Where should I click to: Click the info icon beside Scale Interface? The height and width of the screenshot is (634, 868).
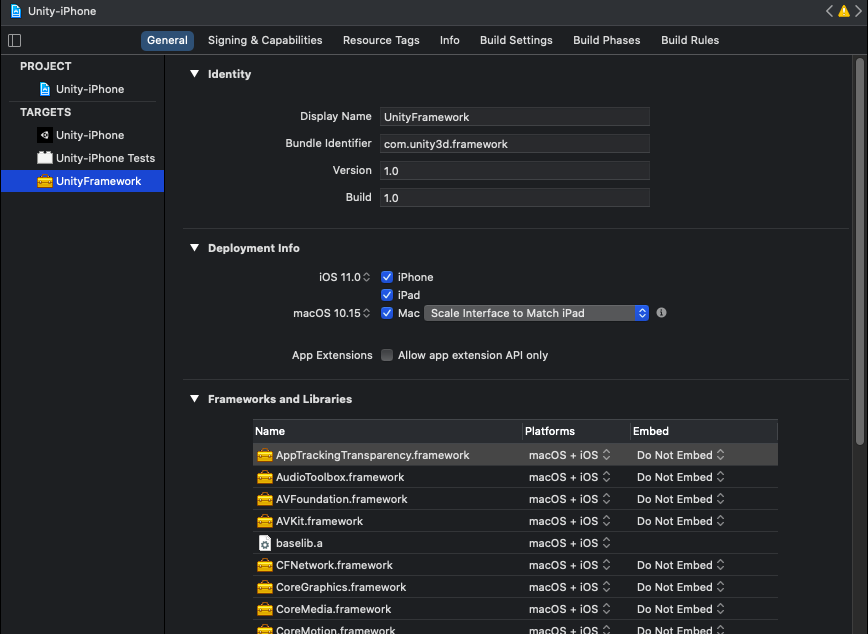click(661, 313)
